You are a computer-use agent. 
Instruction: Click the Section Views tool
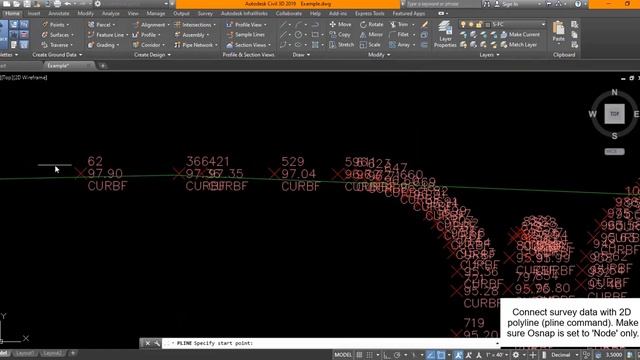[248, 45]
